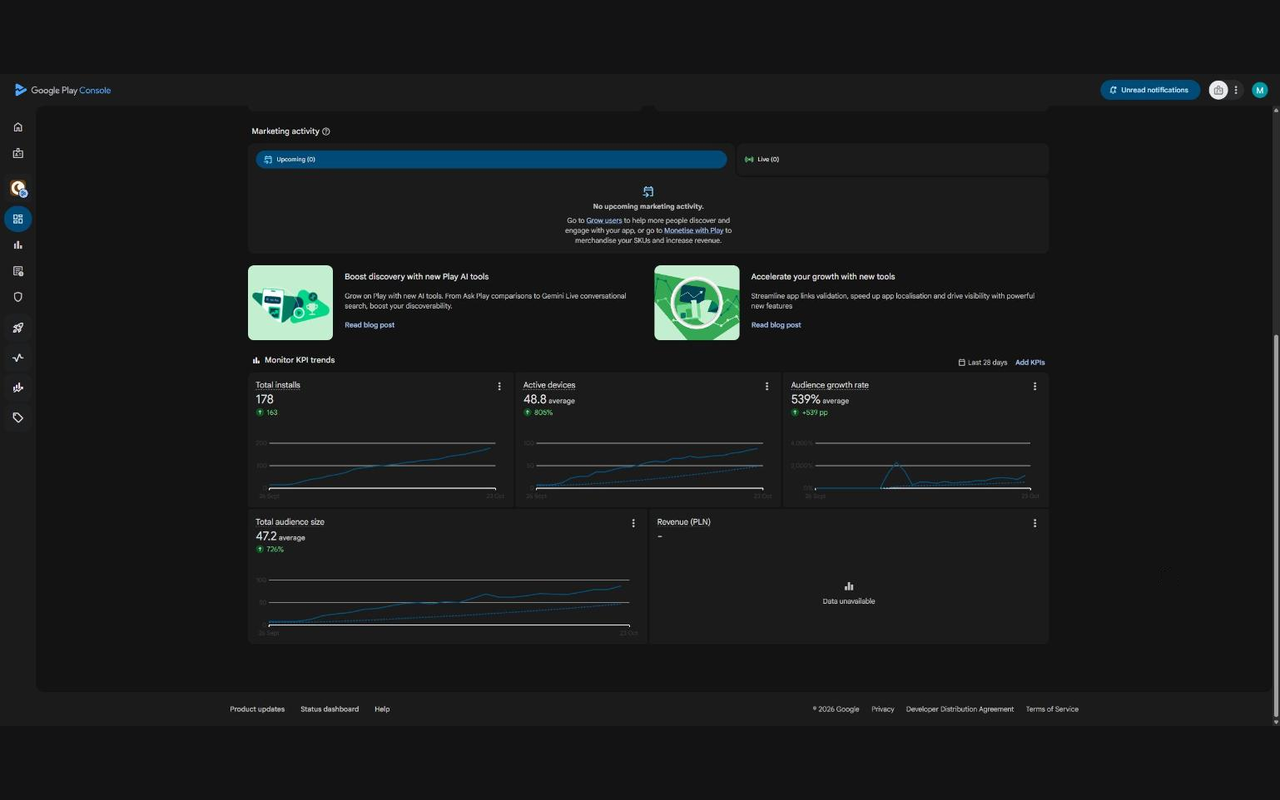Open the Last 28 days date range
Screen dimensions: 1280x800
click(x=983, y=362)
